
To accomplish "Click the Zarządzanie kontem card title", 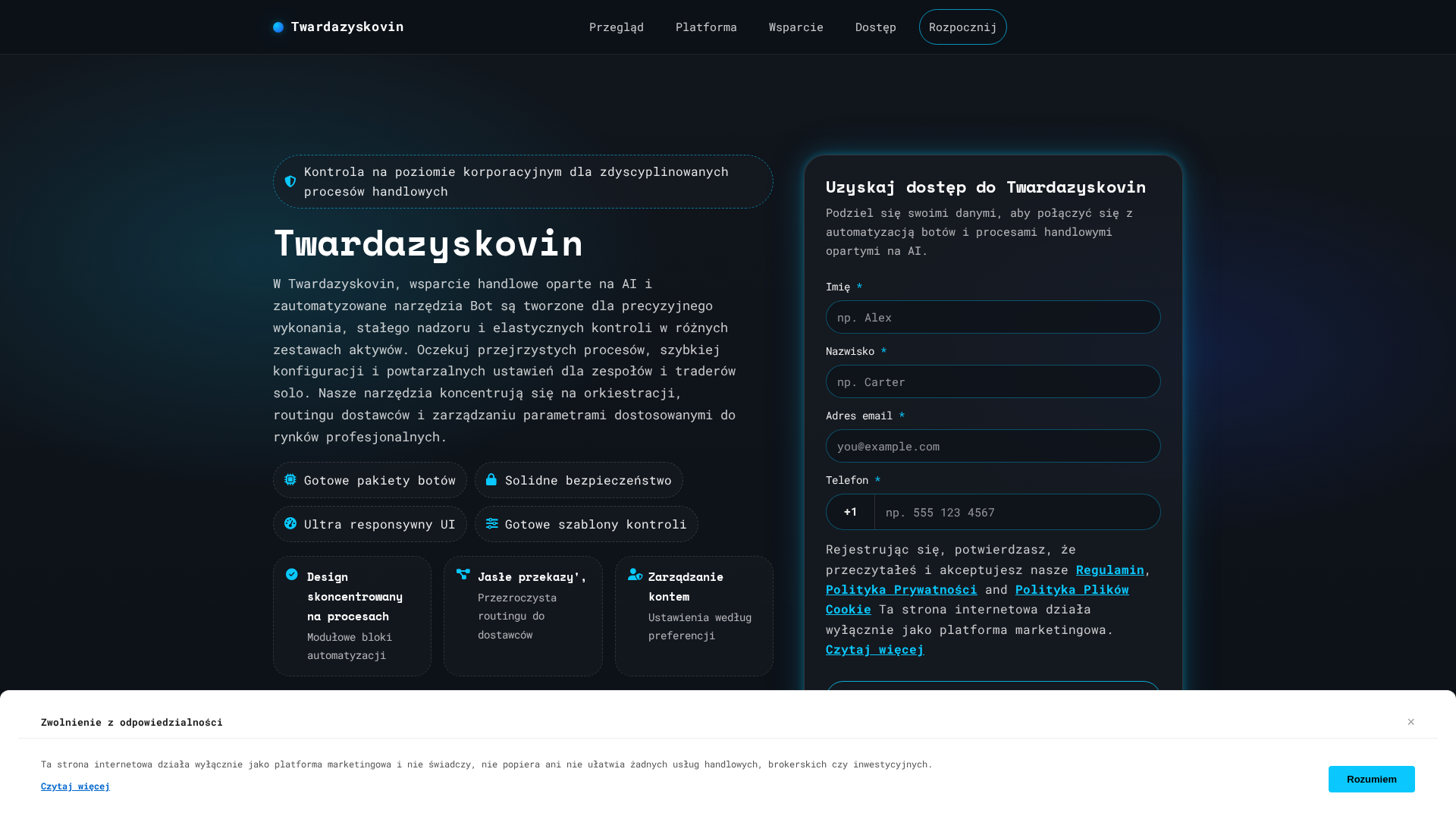I will pyautogui.click(x=686, y=587).
